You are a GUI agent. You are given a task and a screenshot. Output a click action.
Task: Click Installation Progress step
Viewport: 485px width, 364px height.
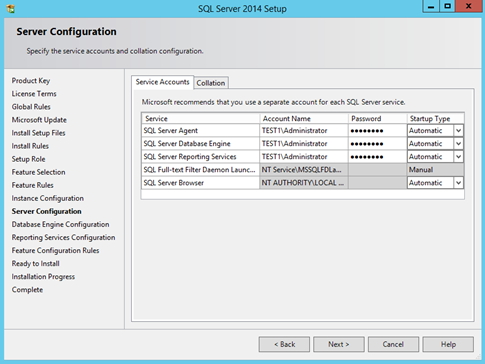tap(43, 276)
